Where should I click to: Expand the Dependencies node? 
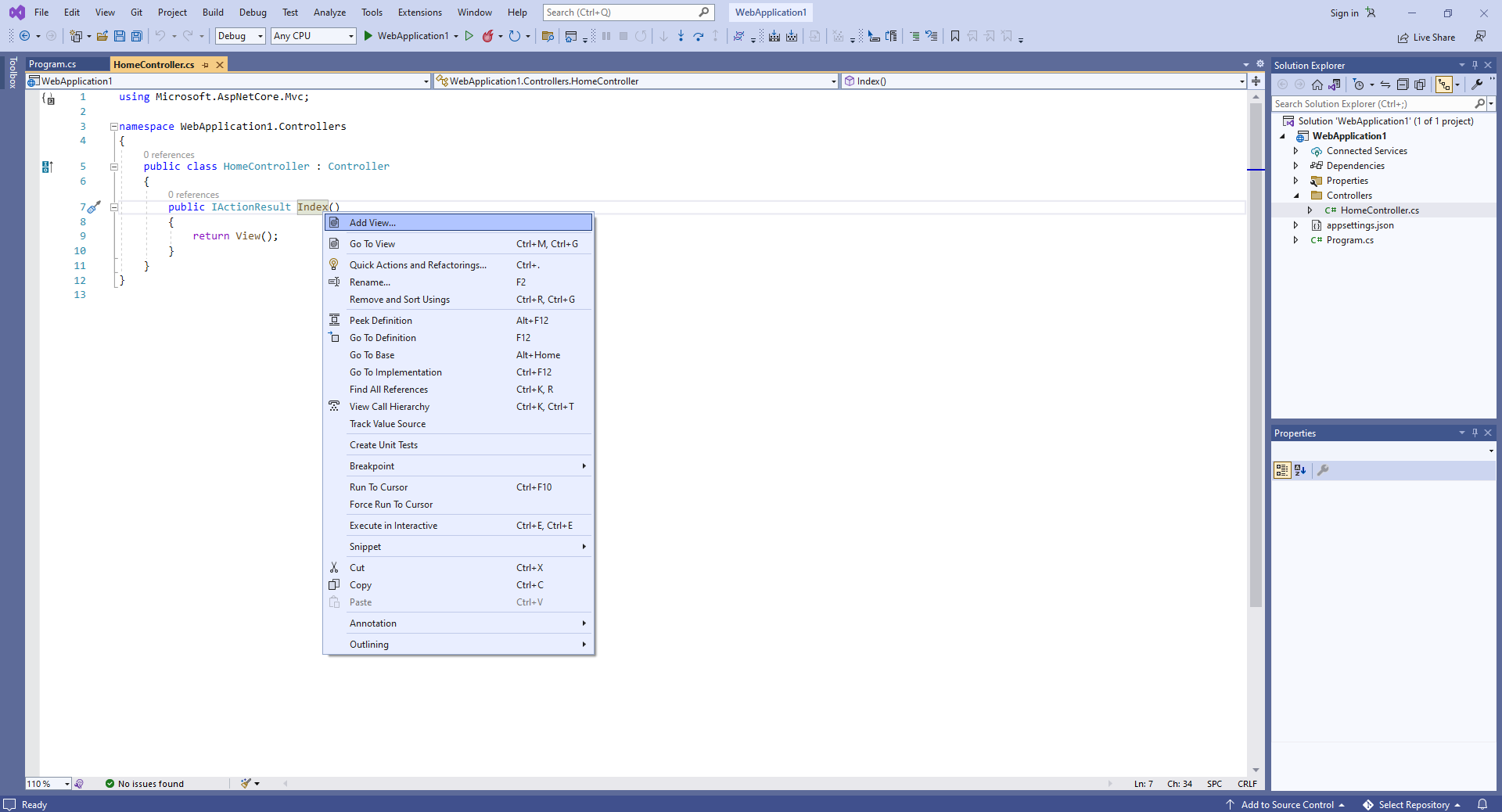click(x=1295, y=166)
